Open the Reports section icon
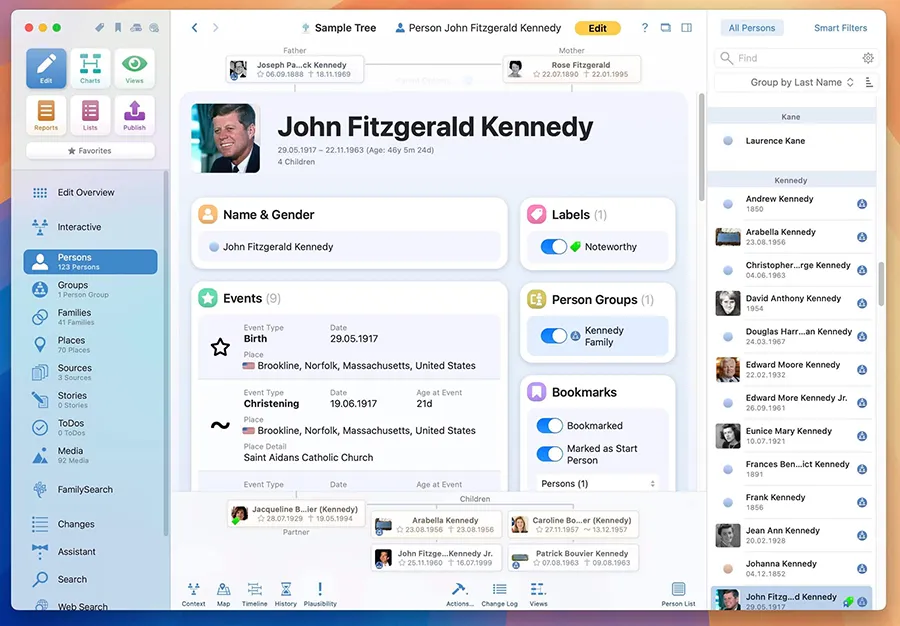The image size is (900, 626). point(46,114)
